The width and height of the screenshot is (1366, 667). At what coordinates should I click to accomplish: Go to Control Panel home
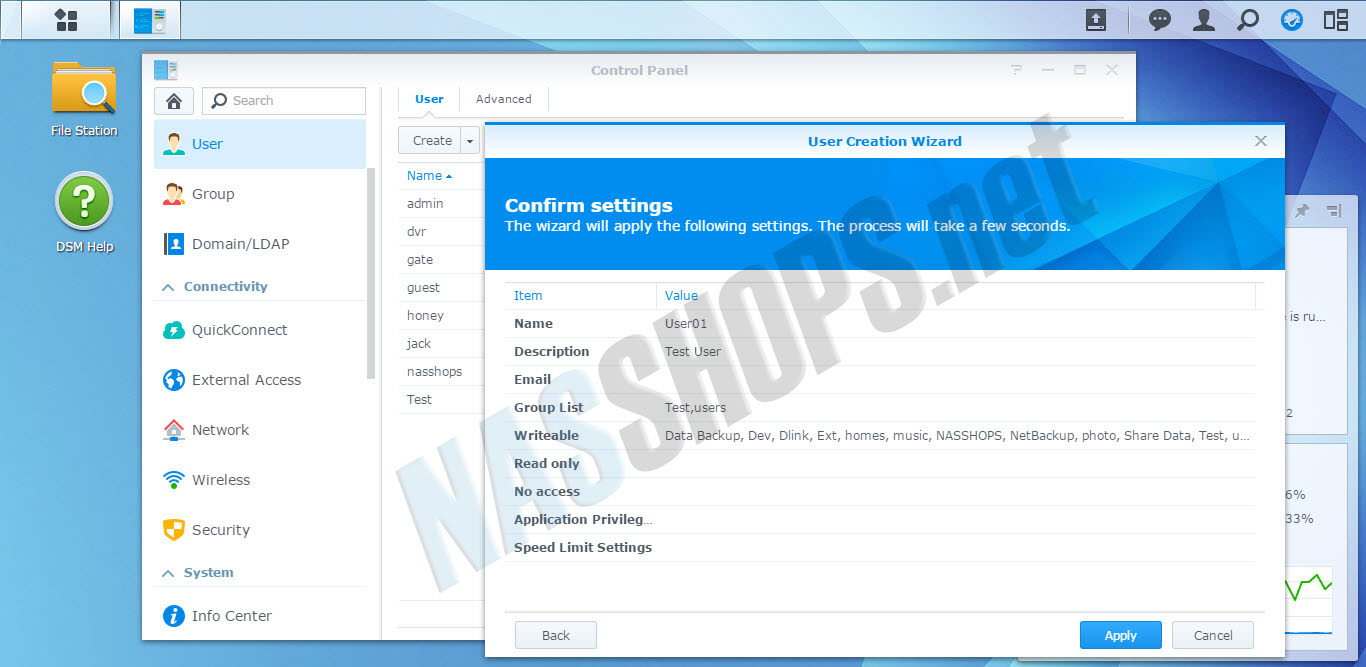click(174, 101)
